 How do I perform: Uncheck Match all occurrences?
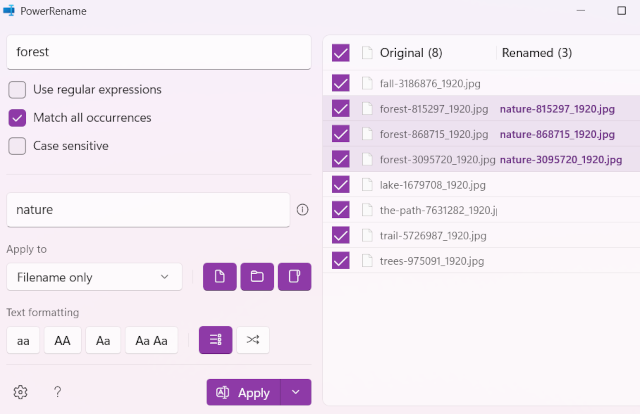coord(17,118)
